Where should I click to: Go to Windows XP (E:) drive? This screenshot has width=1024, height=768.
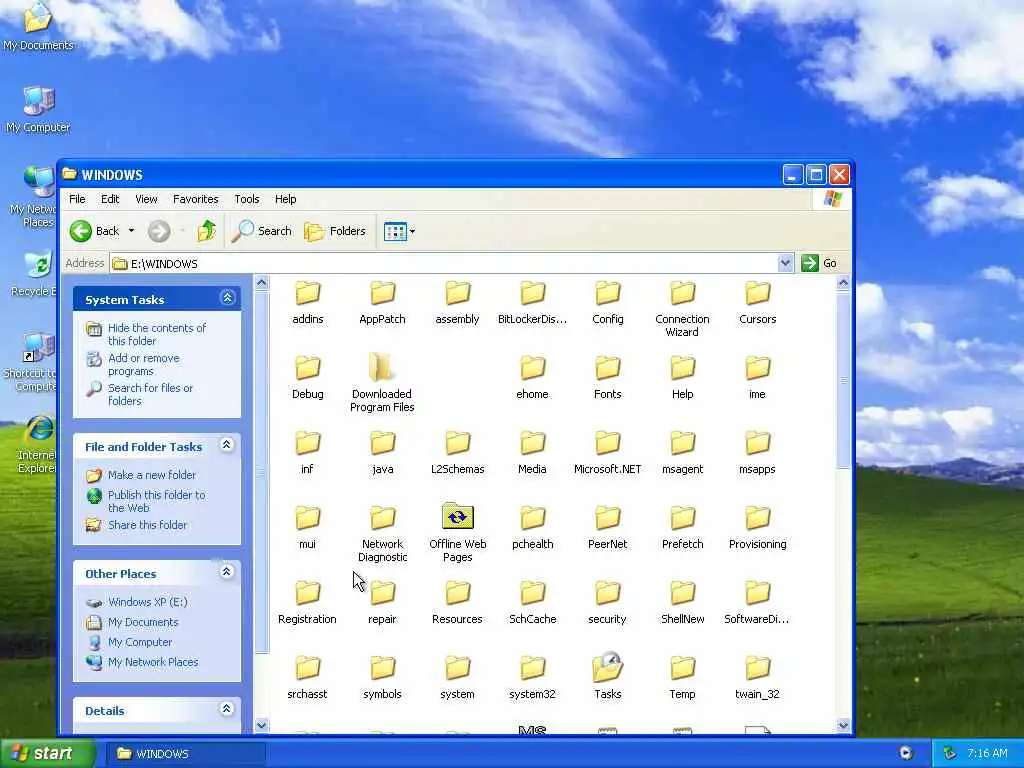click(148, 602)
